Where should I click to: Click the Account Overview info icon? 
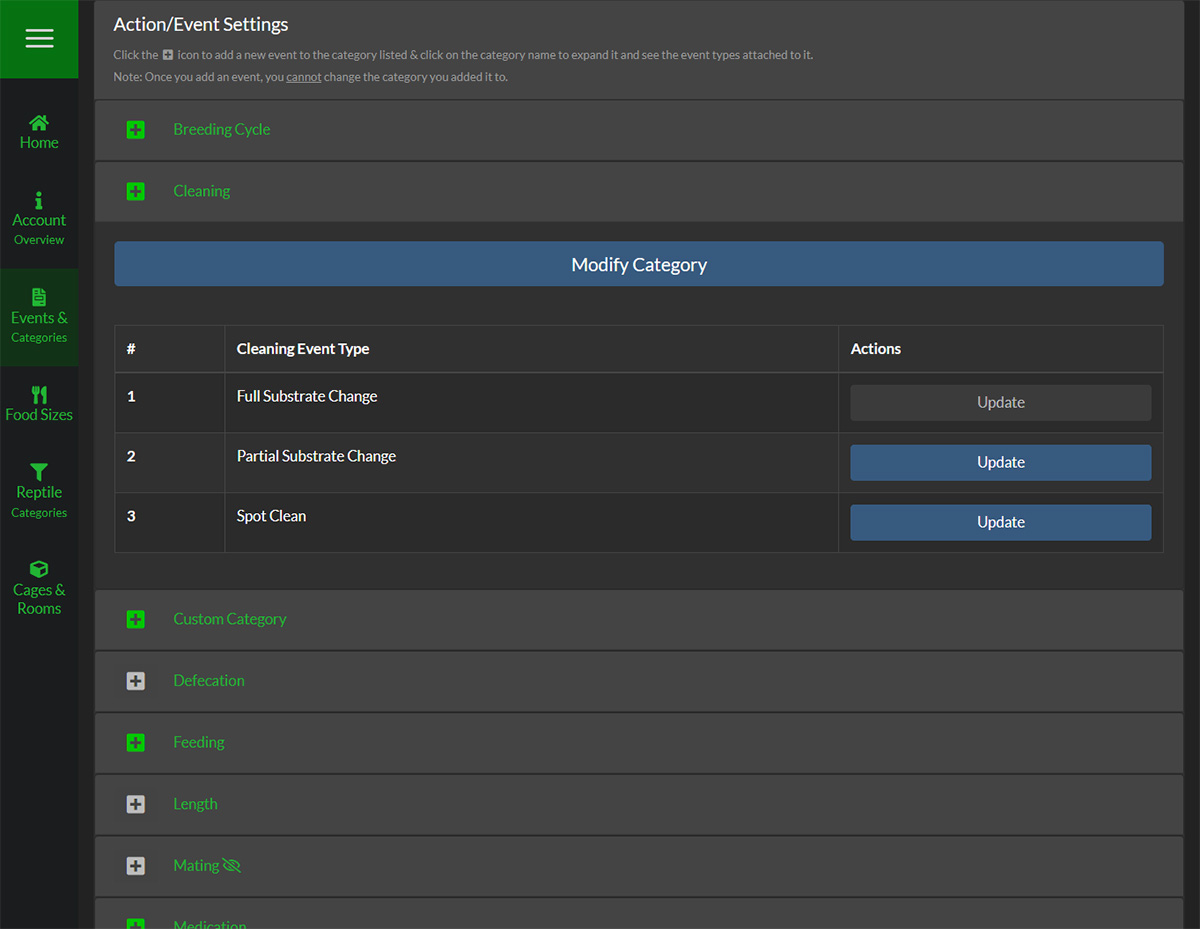(x=39, y=200)
